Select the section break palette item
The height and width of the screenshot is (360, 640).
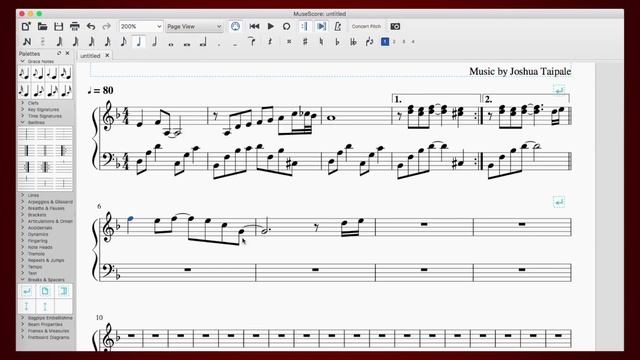click(x=63, y=291)
